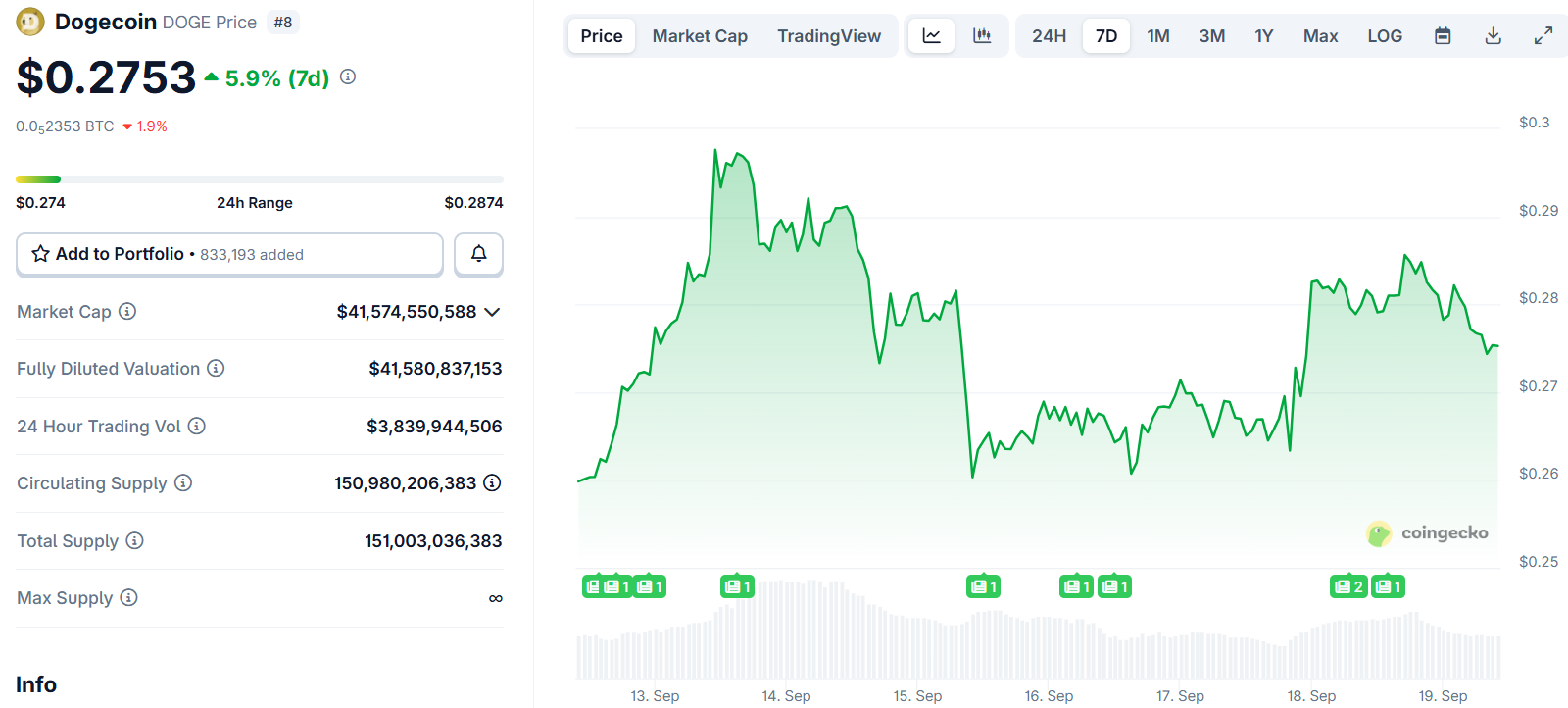1568x708 pixels.
Task: Click the 24h low value $0.274
Action: [40, 202]
